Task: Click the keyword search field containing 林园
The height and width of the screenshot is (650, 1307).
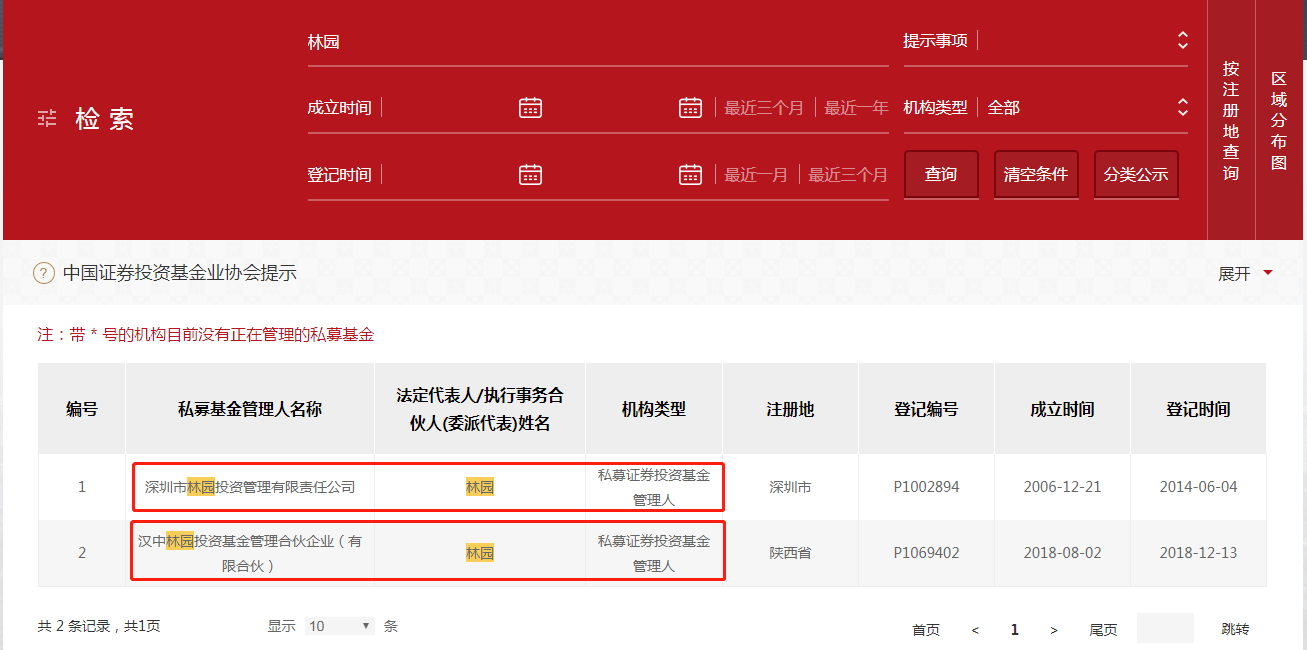Action: point(598,42)
